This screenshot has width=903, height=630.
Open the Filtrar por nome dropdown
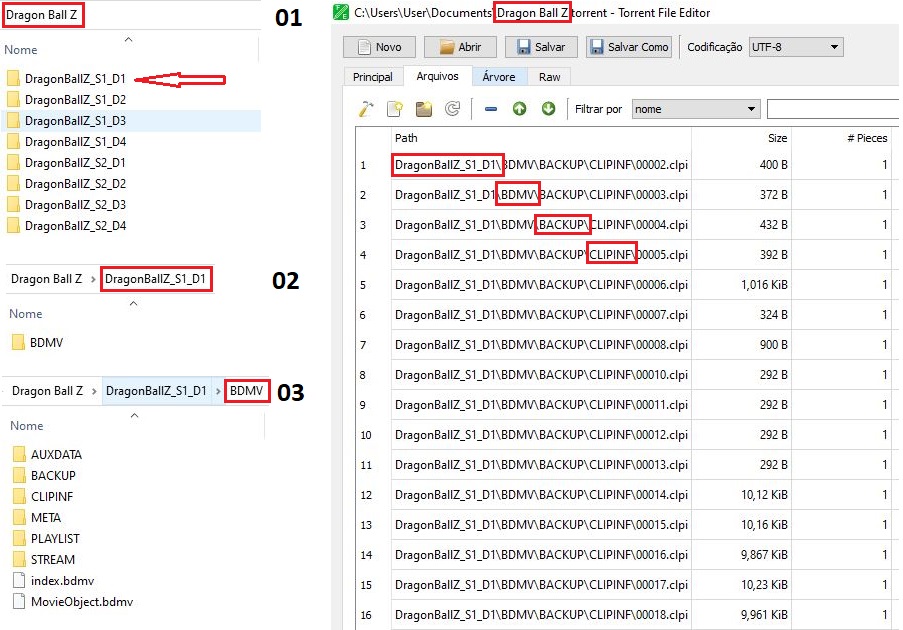[x=696, y=109]
